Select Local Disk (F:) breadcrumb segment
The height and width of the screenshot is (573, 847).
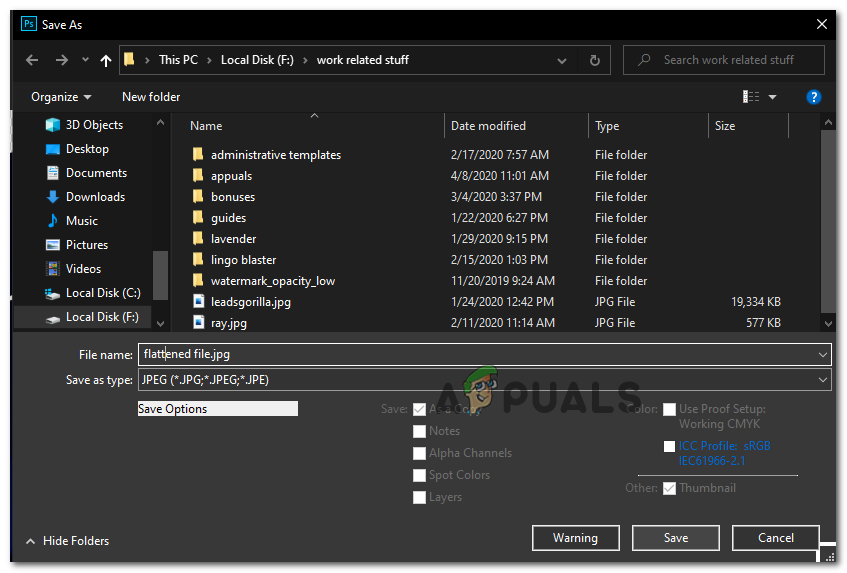pyautogui.click(x=257, y=60)
